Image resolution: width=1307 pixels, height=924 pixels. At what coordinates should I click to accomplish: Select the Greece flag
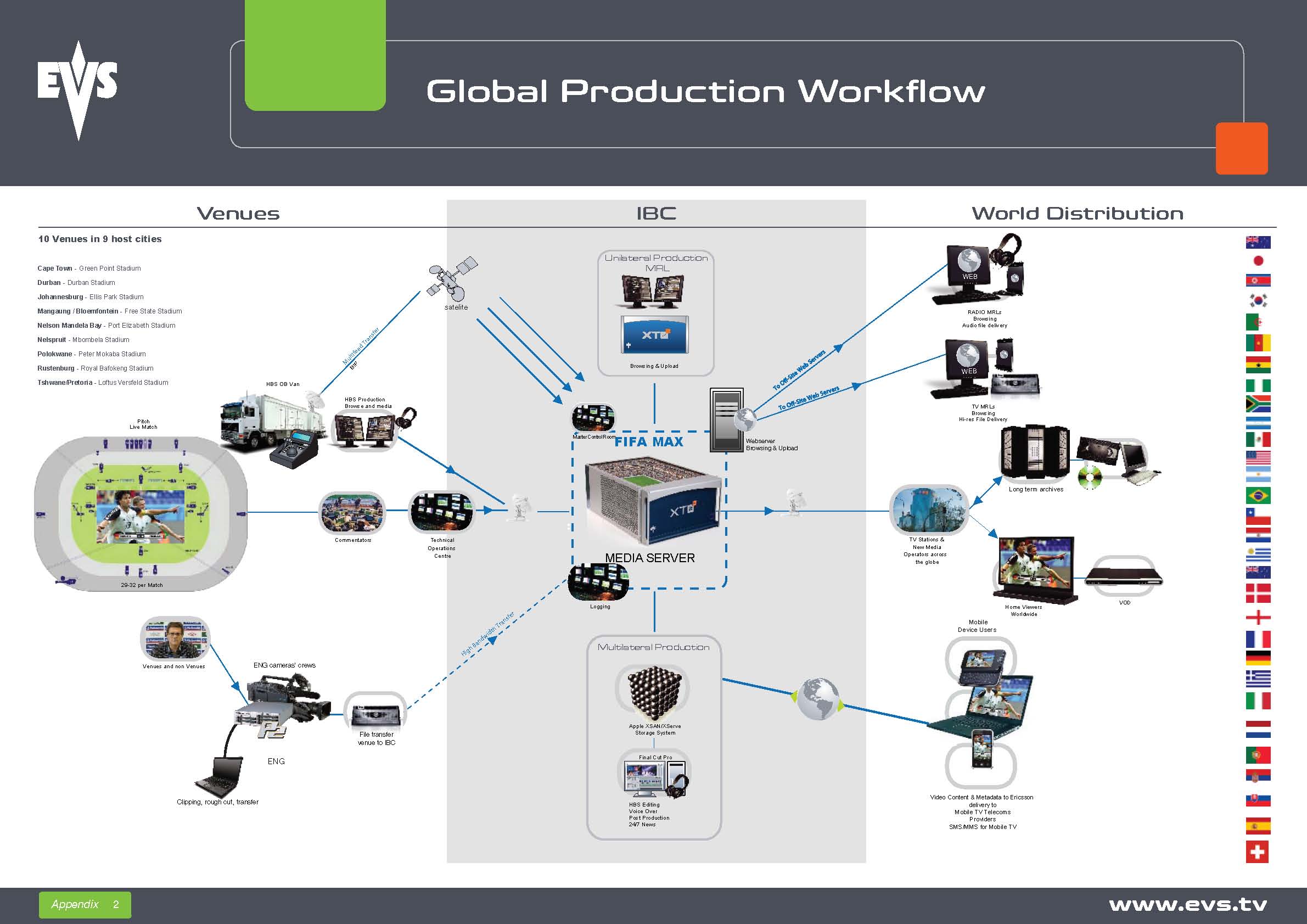[1258, 679]
